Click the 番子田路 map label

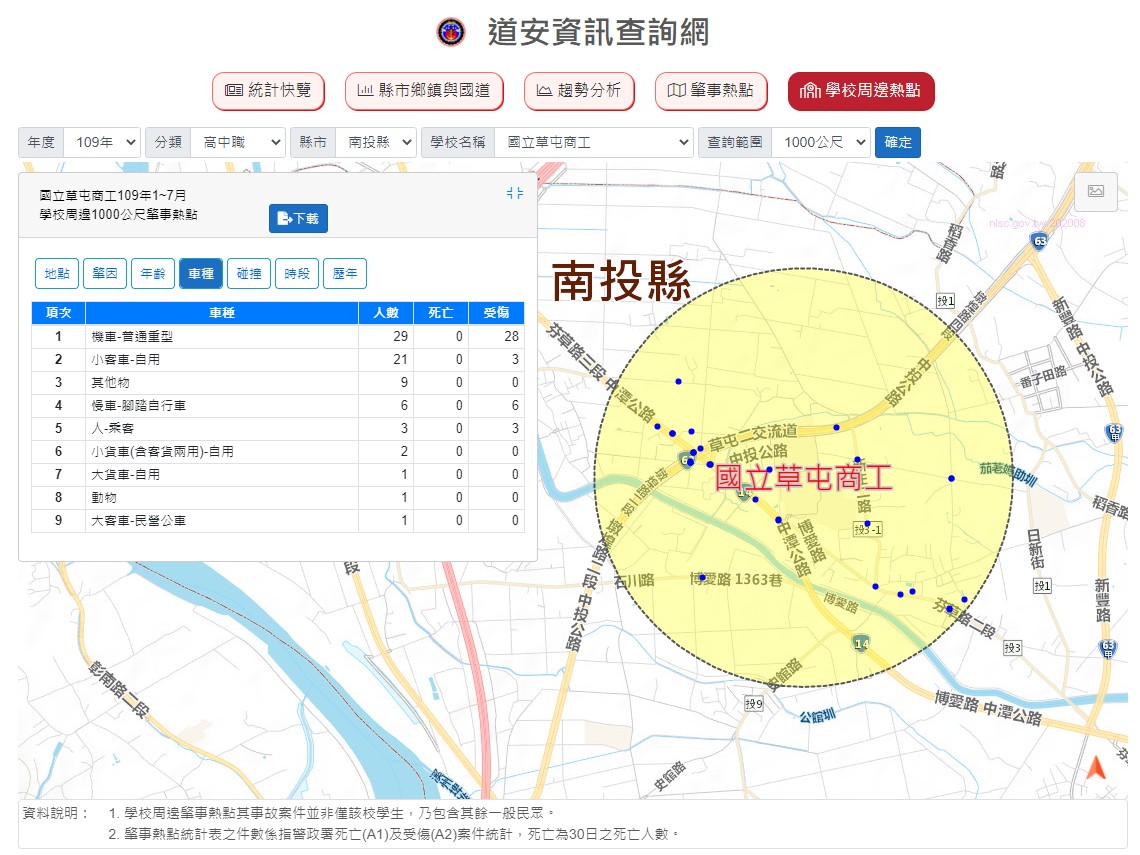pos(1043,377)
